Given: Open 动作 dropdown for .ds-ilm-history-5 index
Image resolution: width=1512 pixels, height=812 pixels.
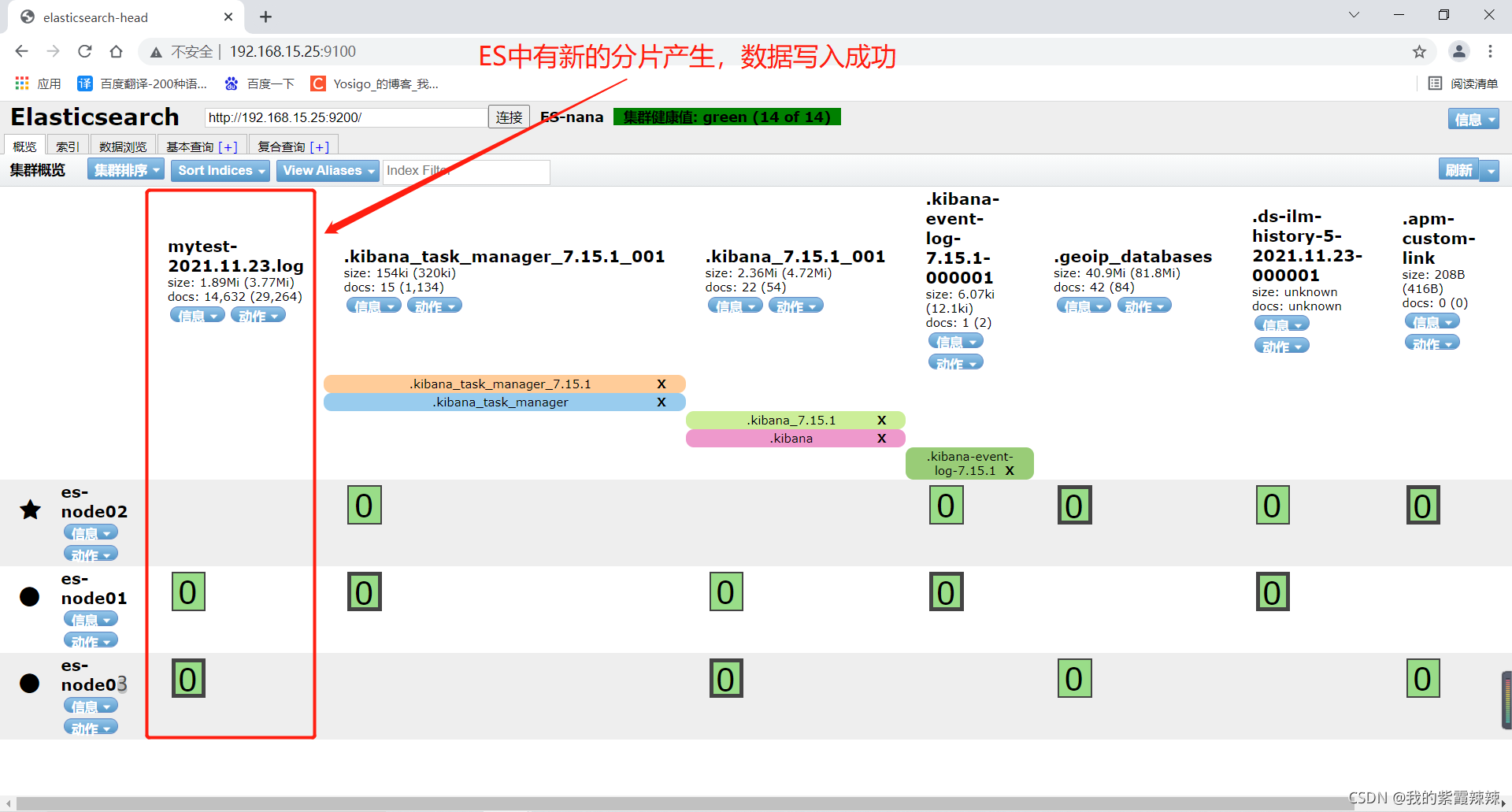Looking at the screenshot, I should pyautogui.click(x=1282, y=346).
